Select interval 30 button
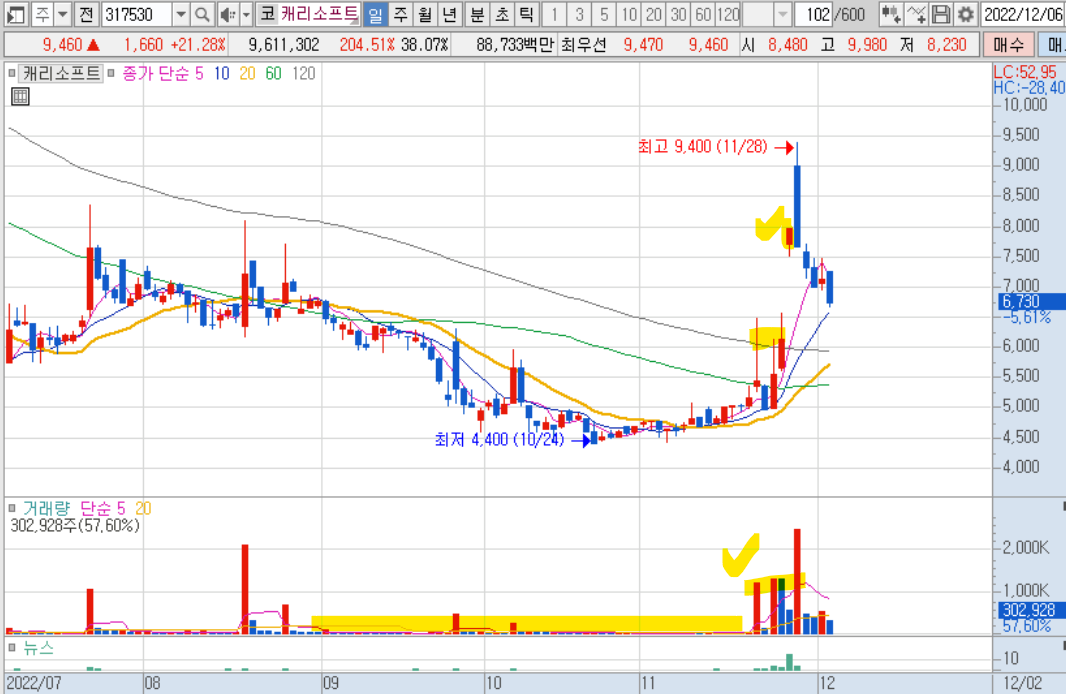Screen dimensions: 1066x694 click(678, 14)
